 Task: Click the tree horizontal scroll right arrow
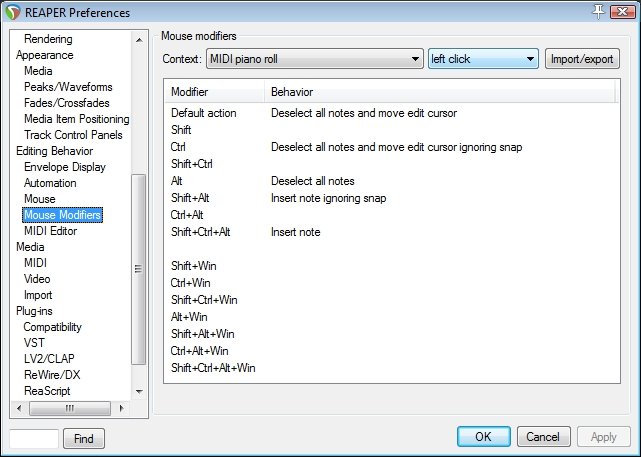click(121, 408)
